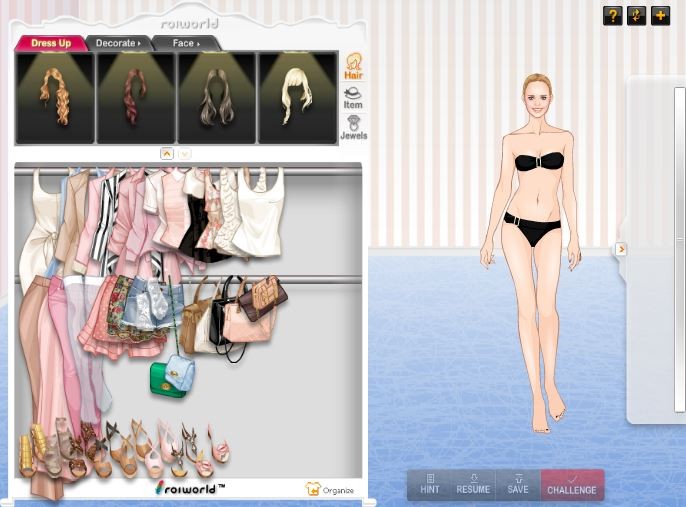Click the question mark help icon
This screenshot has height=507, width=686.
pos(613,15)
